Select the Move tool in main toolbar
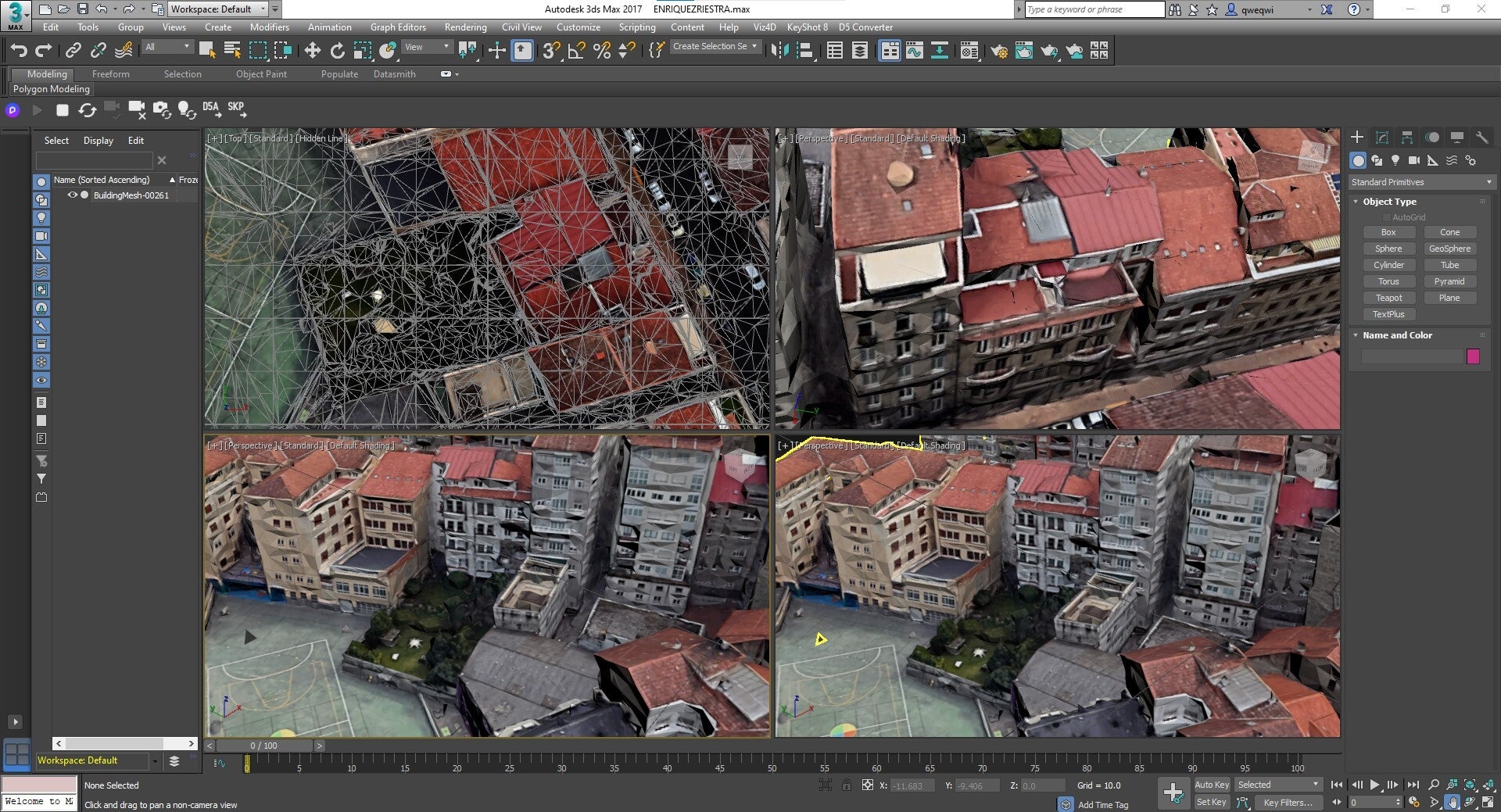Screen dimensions: 1501x812 [312, 51]
